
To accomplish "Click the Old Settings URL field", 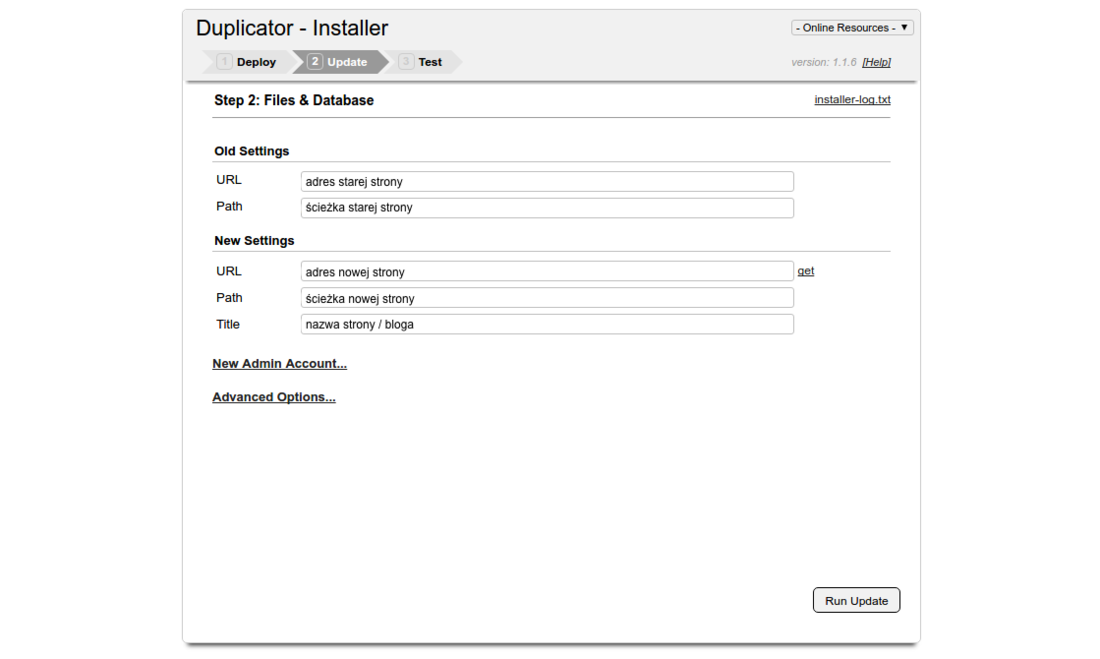I will (x=547, y=181).
